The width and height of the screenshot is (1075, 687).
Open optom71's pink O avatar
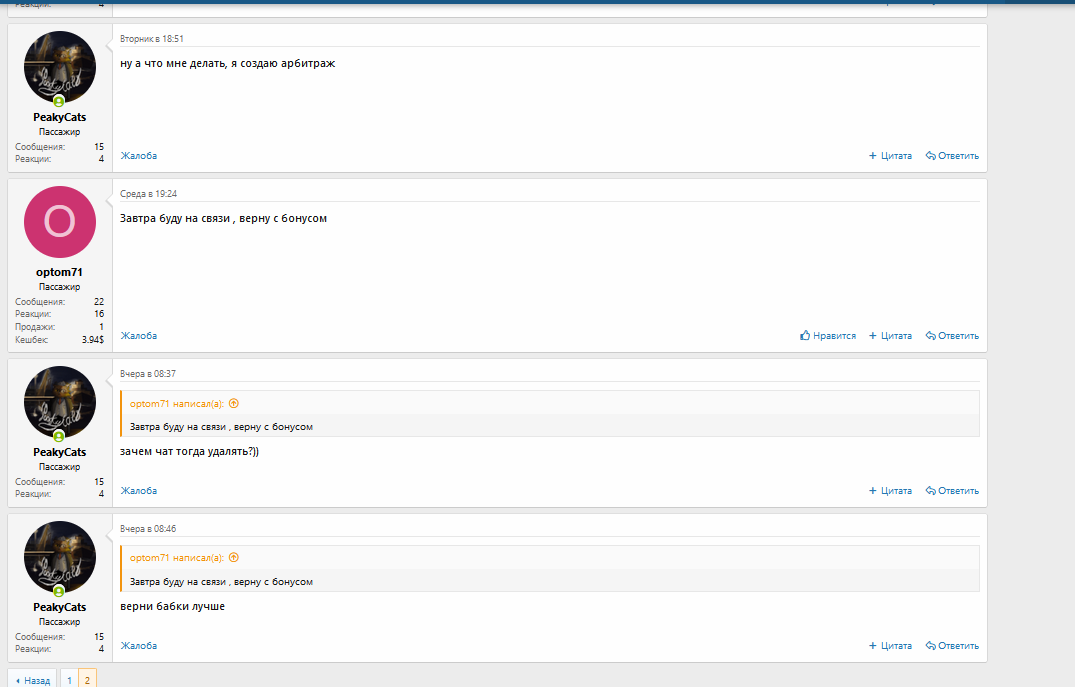click(60, 222)
